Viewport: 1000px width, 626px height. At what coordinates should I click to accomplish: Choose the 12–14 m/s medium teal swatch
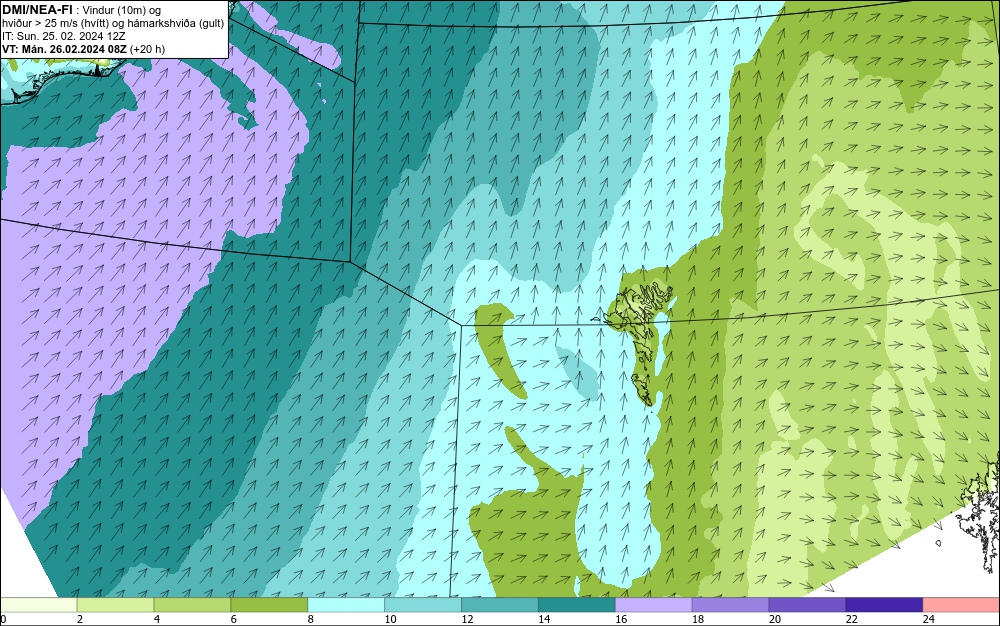pyautogui.click(x=499, y=605)
